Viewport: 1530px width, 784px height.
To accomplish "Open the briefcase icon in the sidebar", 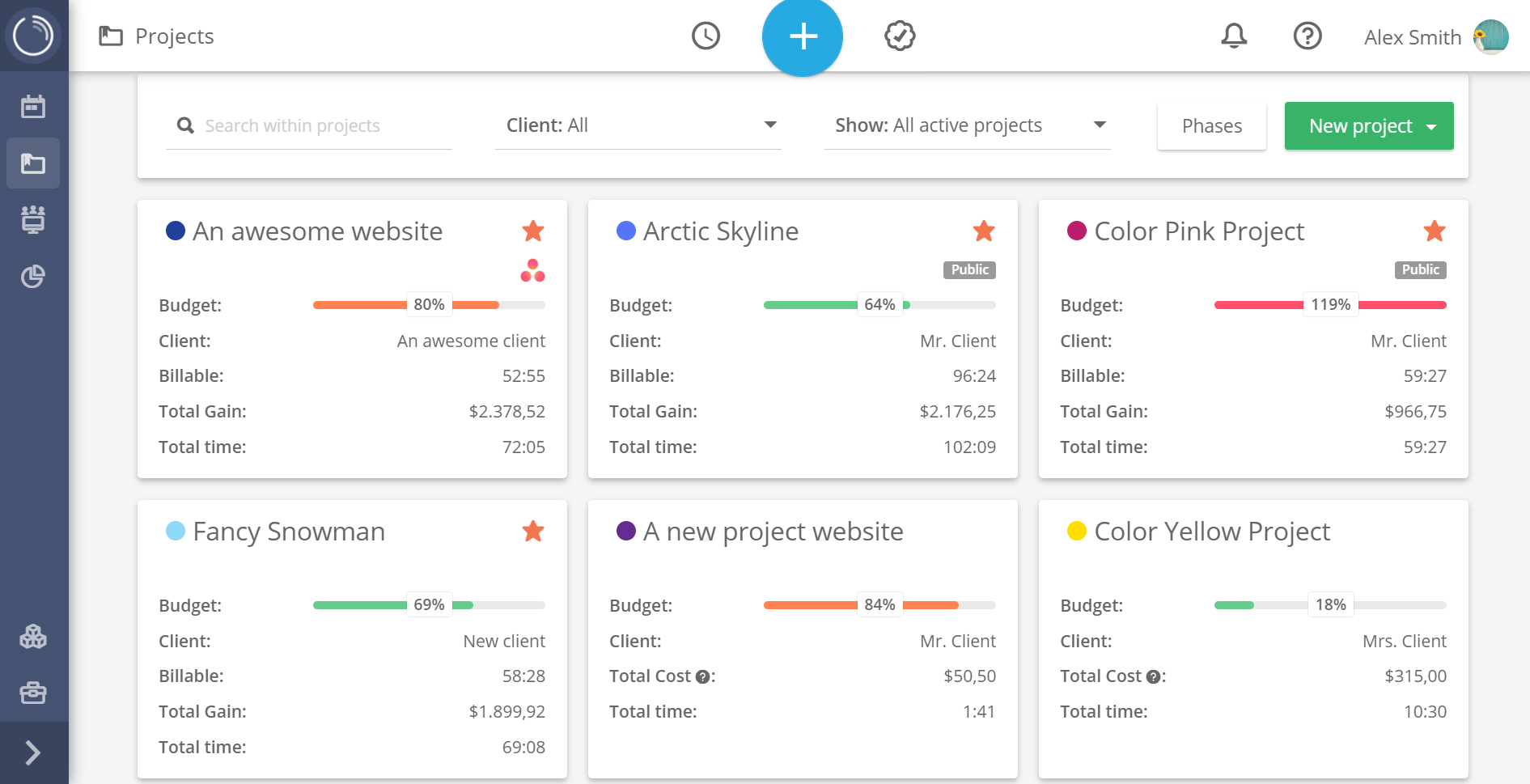I will click(x=33, y=693).
